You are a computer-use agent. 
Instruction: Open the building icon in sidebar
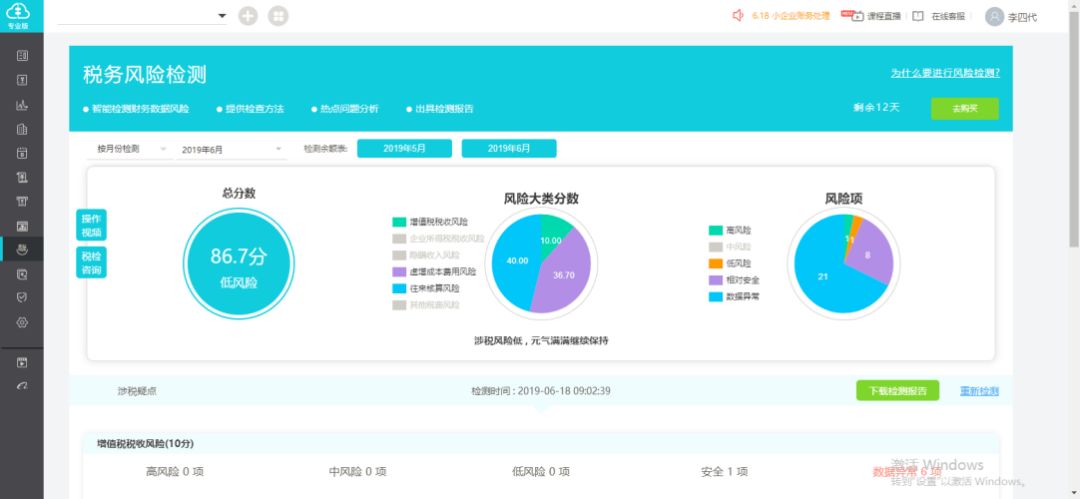pyautogui.click(x=22, y=129)
